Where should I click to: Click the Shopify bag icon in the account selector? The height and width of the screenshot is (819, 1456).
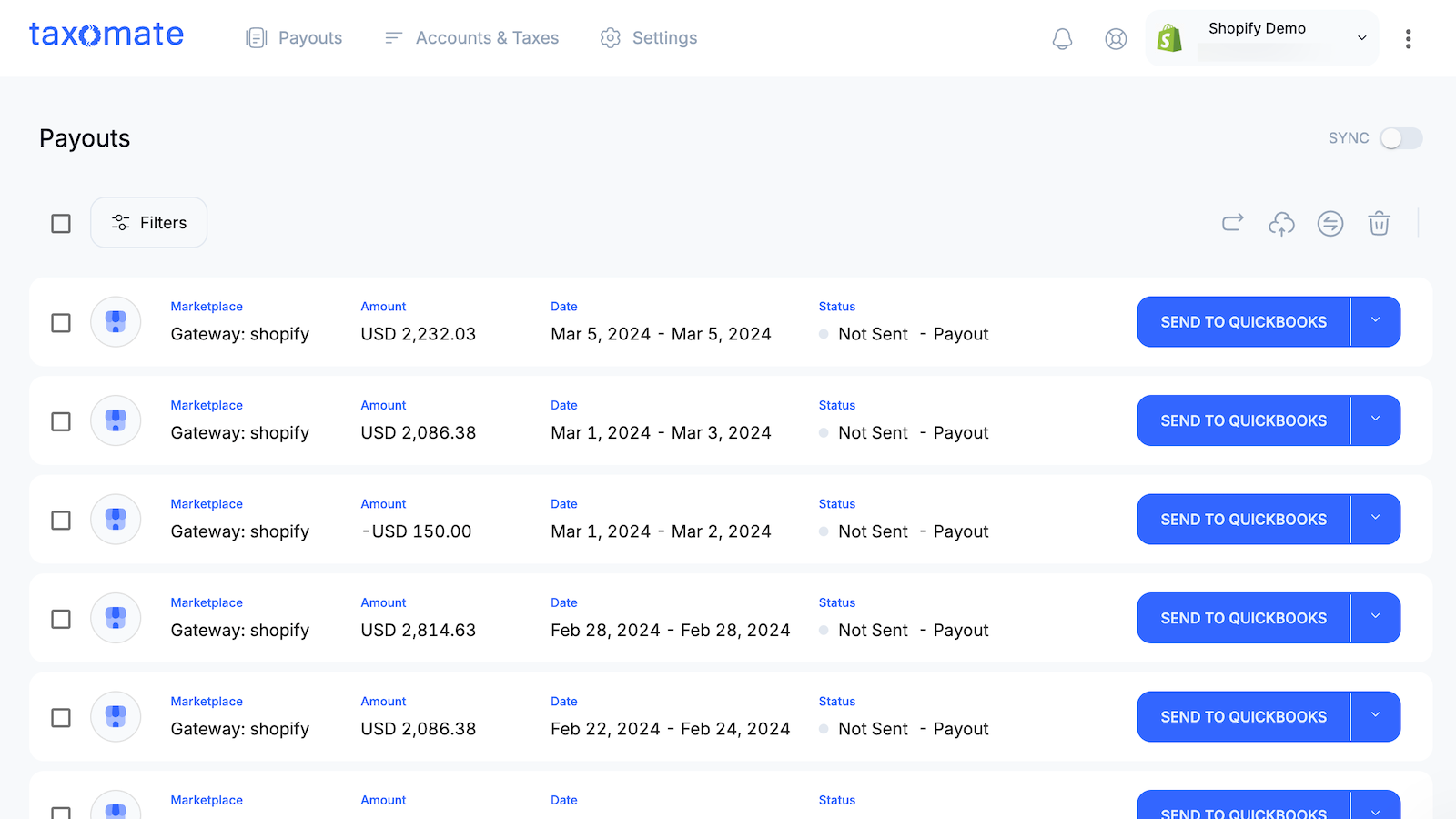(x=1168, y=38)
